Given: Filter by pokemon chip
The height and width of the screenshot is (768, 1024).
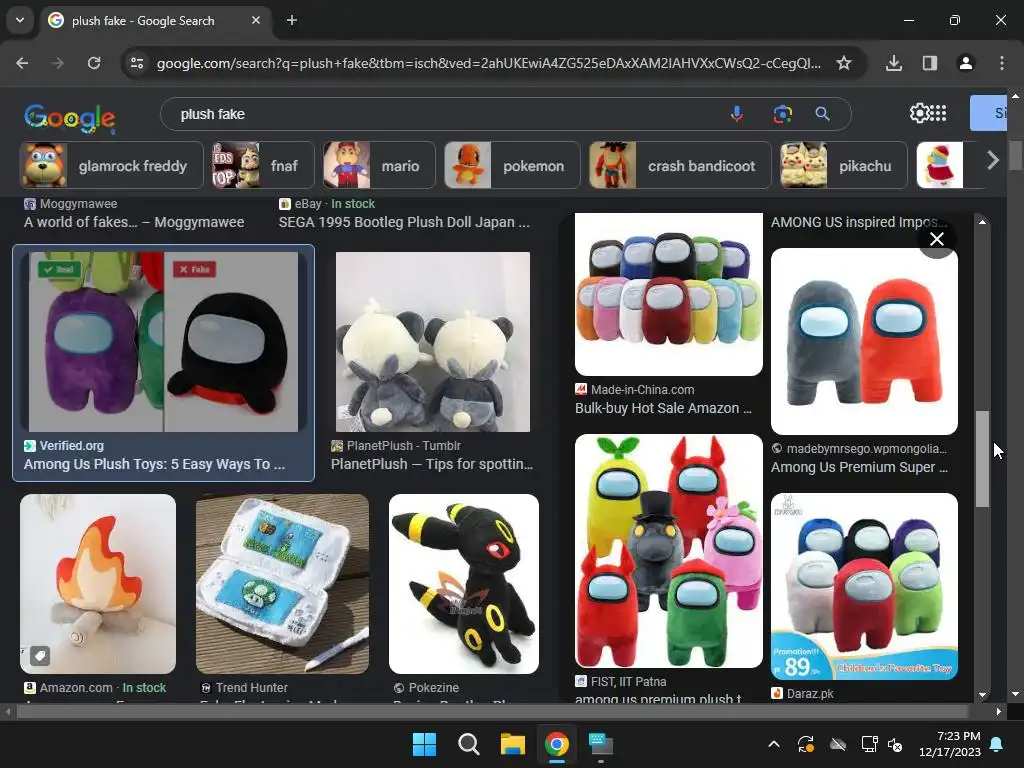Looking at the screenshot, I should 512,165.
